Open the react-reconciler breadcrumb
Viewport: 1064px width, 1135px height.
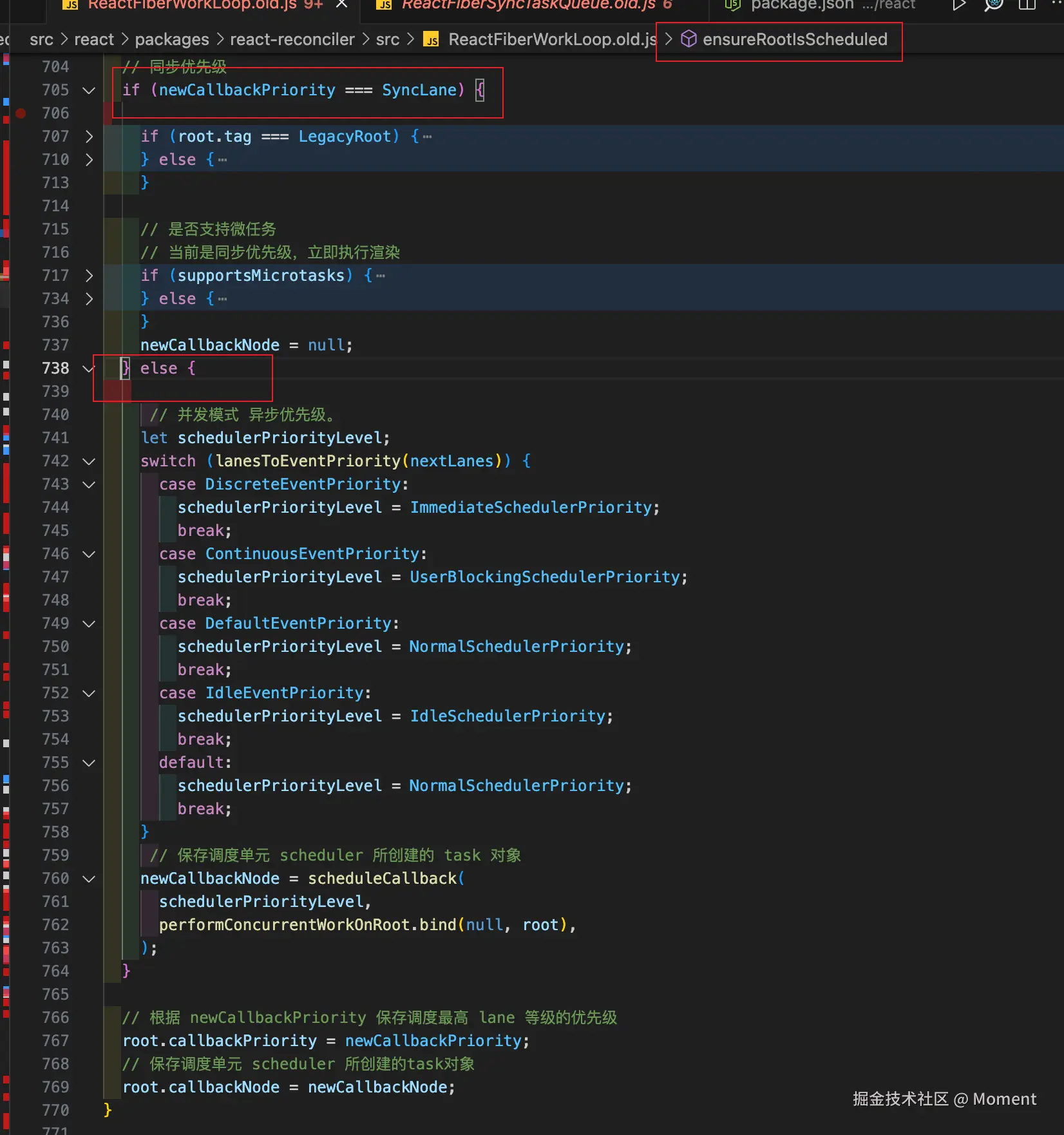coord(292,40)
